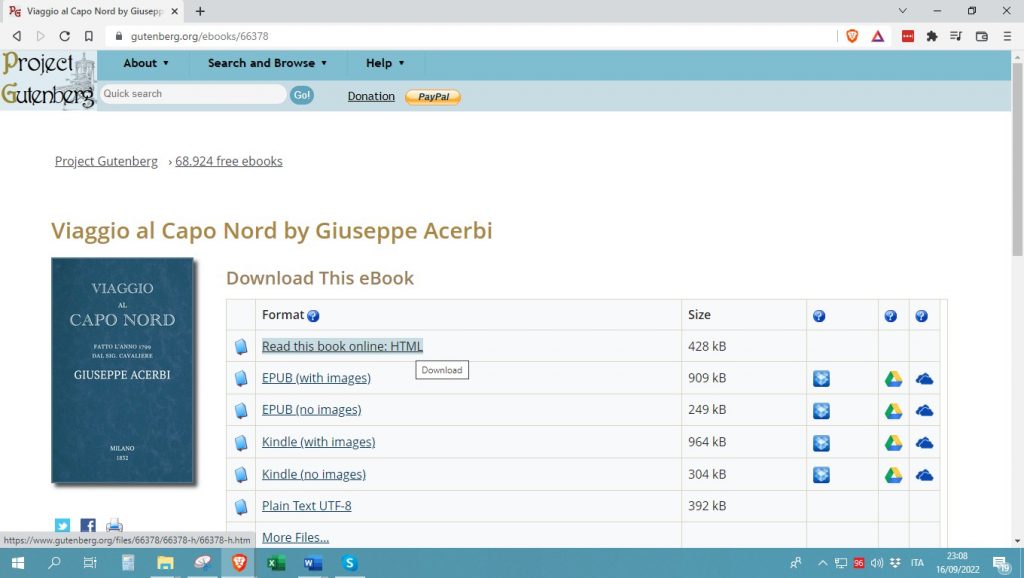
Task: Click the printer icon below the cover
Action: pyautogui.click(x=114, y=526)
